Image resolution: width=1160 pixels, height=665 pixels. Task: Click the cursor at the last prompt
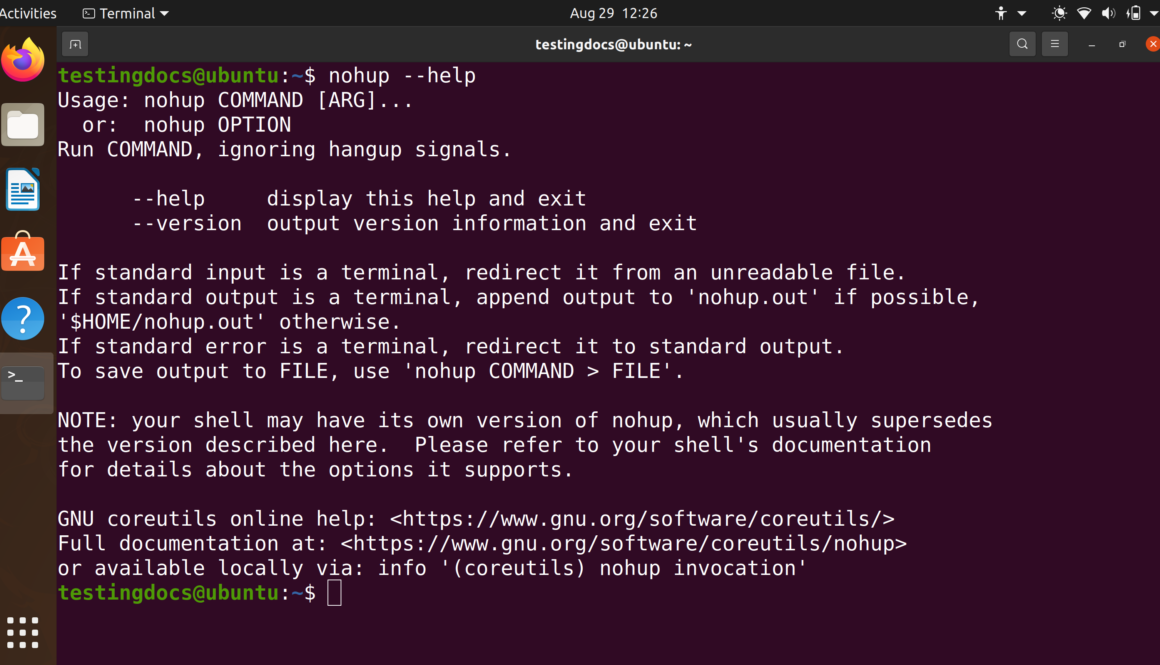[x=334, y=593]
